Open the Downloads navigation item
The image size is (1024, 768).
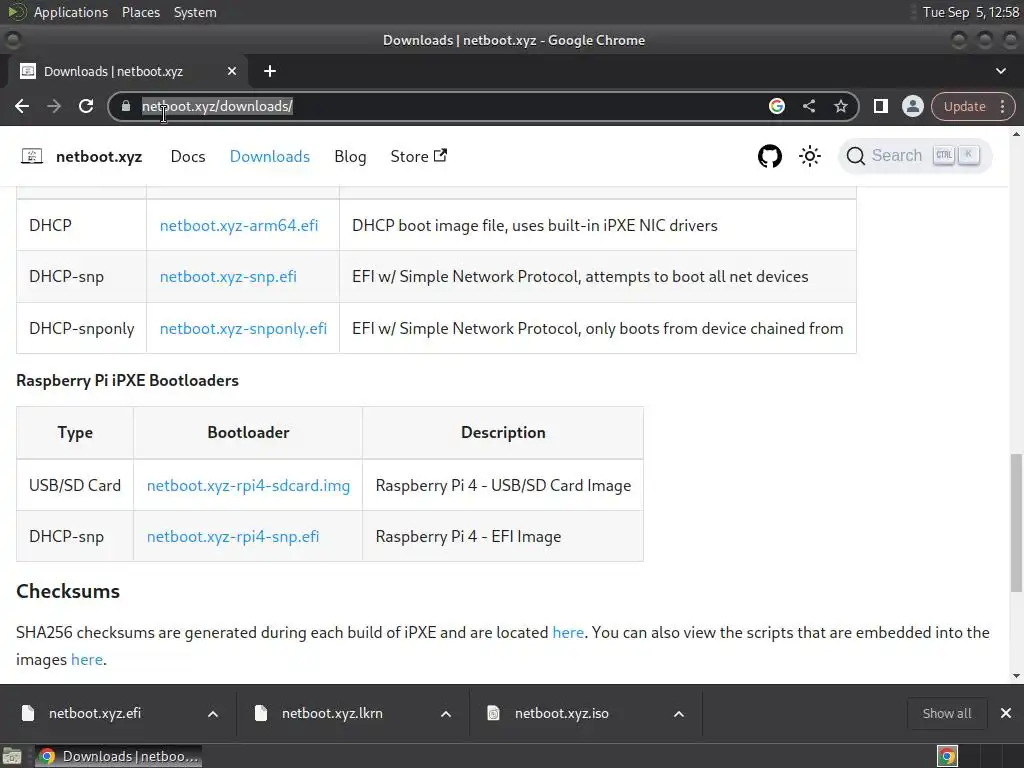270,156
